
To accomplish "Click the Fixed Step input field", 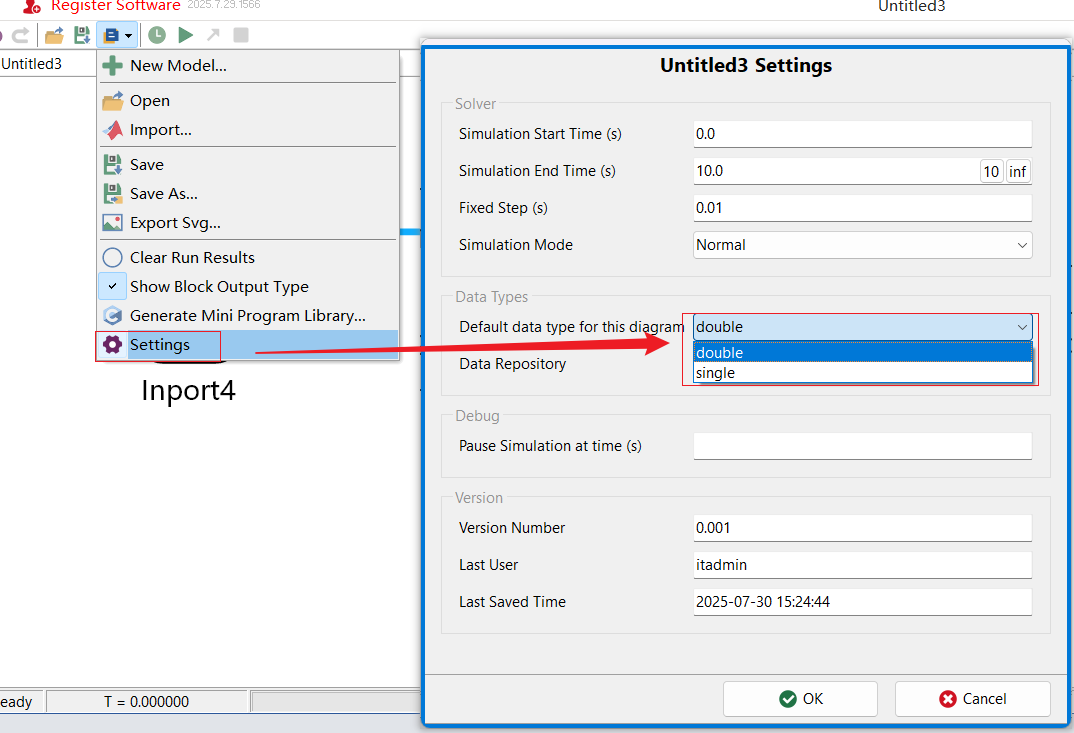I will [862, 208].
